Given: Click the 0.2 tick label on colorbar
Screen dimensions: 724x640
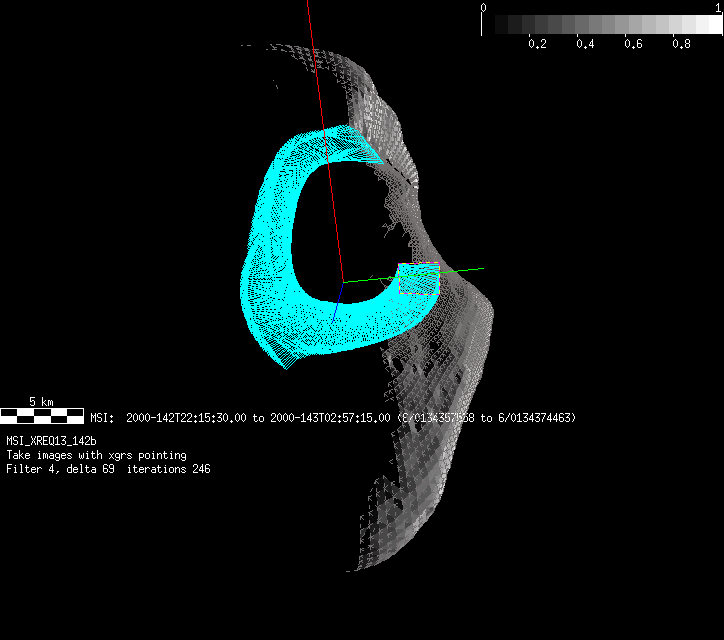Looking at the screenshot, I should [x=537, y=45].
